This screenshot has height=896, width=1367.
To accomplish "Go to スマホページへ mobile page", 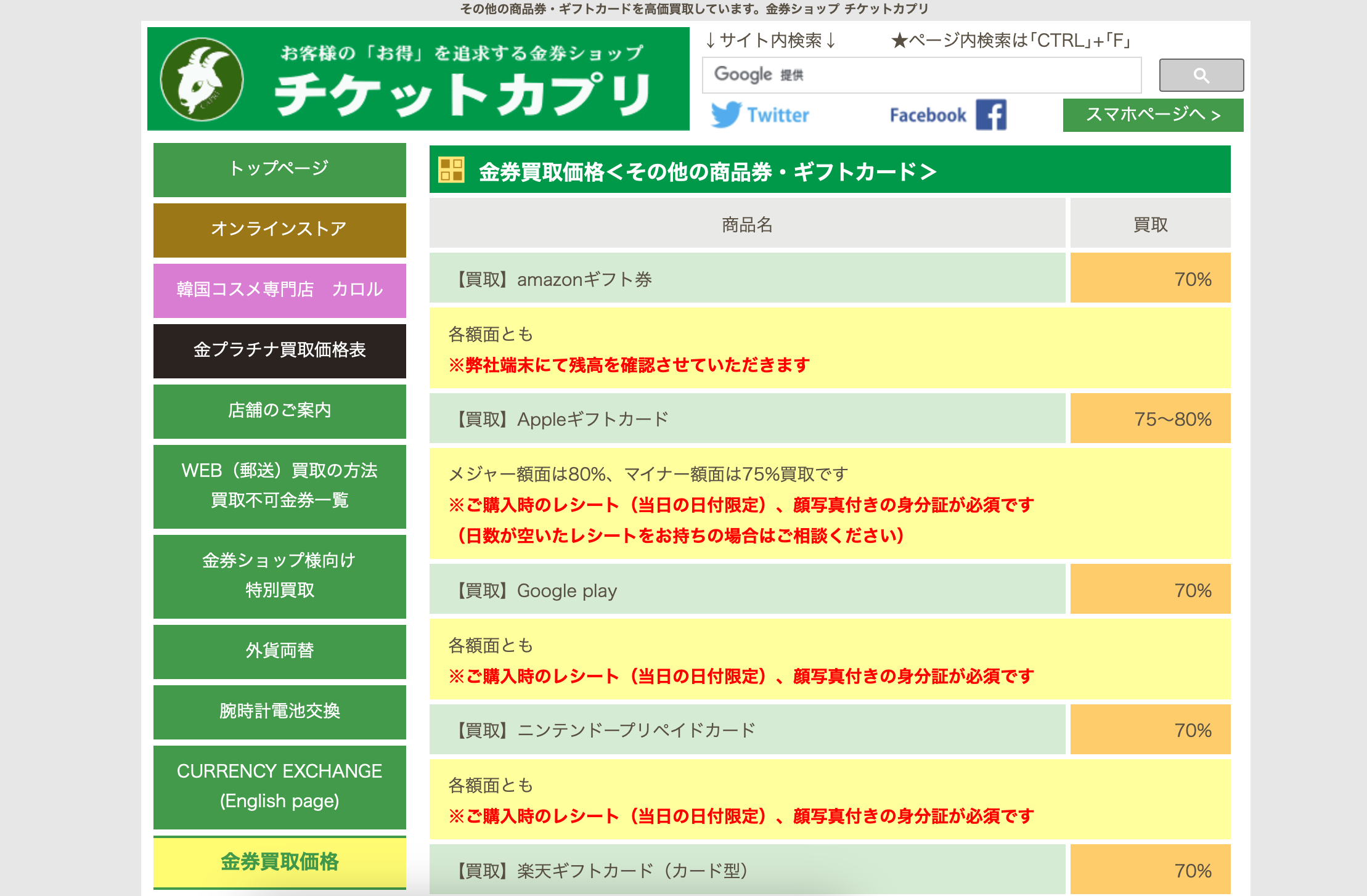I will coord(1153,115).
